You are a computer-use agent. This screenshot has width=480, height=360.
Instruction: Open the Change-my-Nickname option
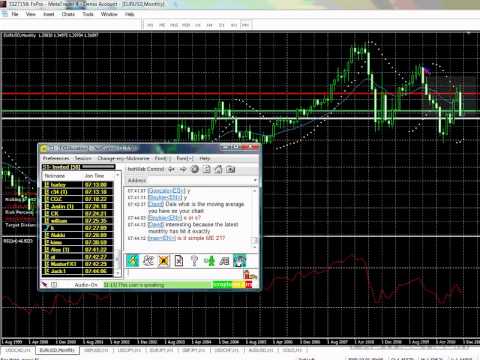click(123, 158)
